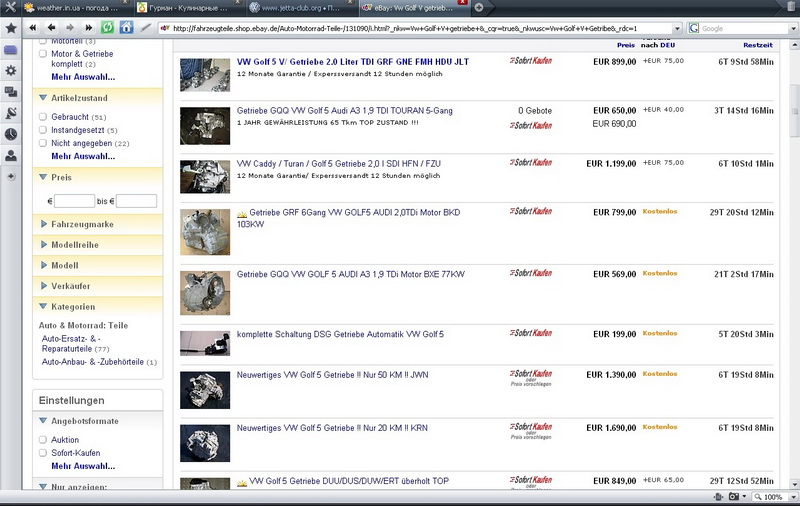Open the Feeds satellite dish panel
The width and height of the screenshot is (800, 506).
[x=11, y=113]
